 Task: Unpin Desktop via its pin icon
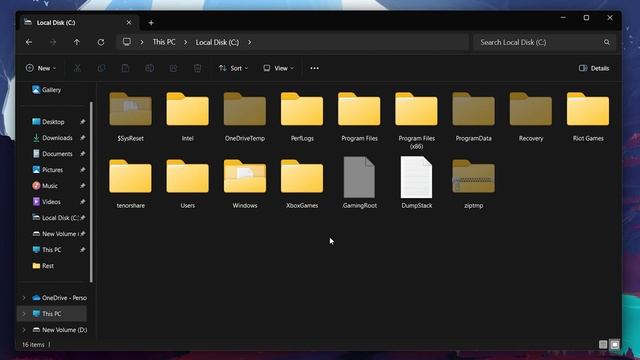tap(82, 122)
